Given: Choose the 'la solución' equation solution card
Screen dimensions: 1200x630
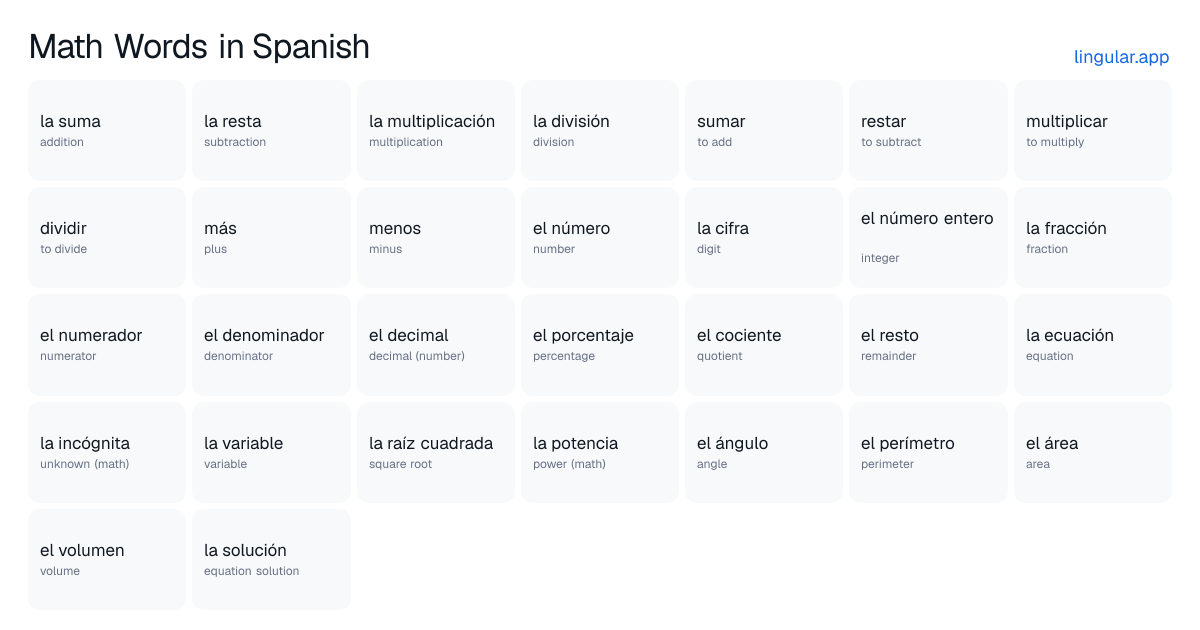Looking at the screenshot, I should [x=271, y=559].
